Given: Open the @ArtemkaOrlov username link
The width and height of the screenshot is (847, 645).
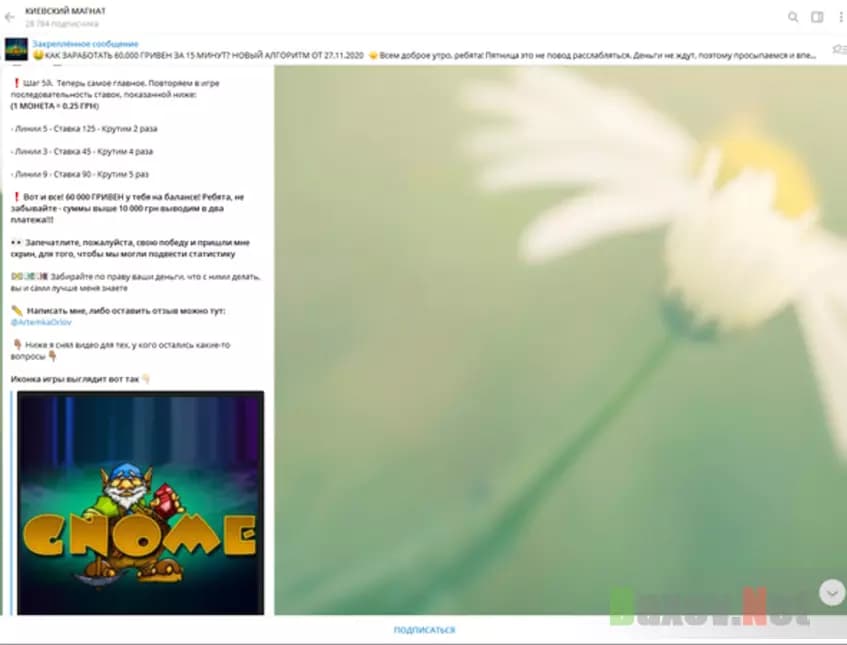Looking at the screenshot, I should pyautogui.click(x=42, y=322).
